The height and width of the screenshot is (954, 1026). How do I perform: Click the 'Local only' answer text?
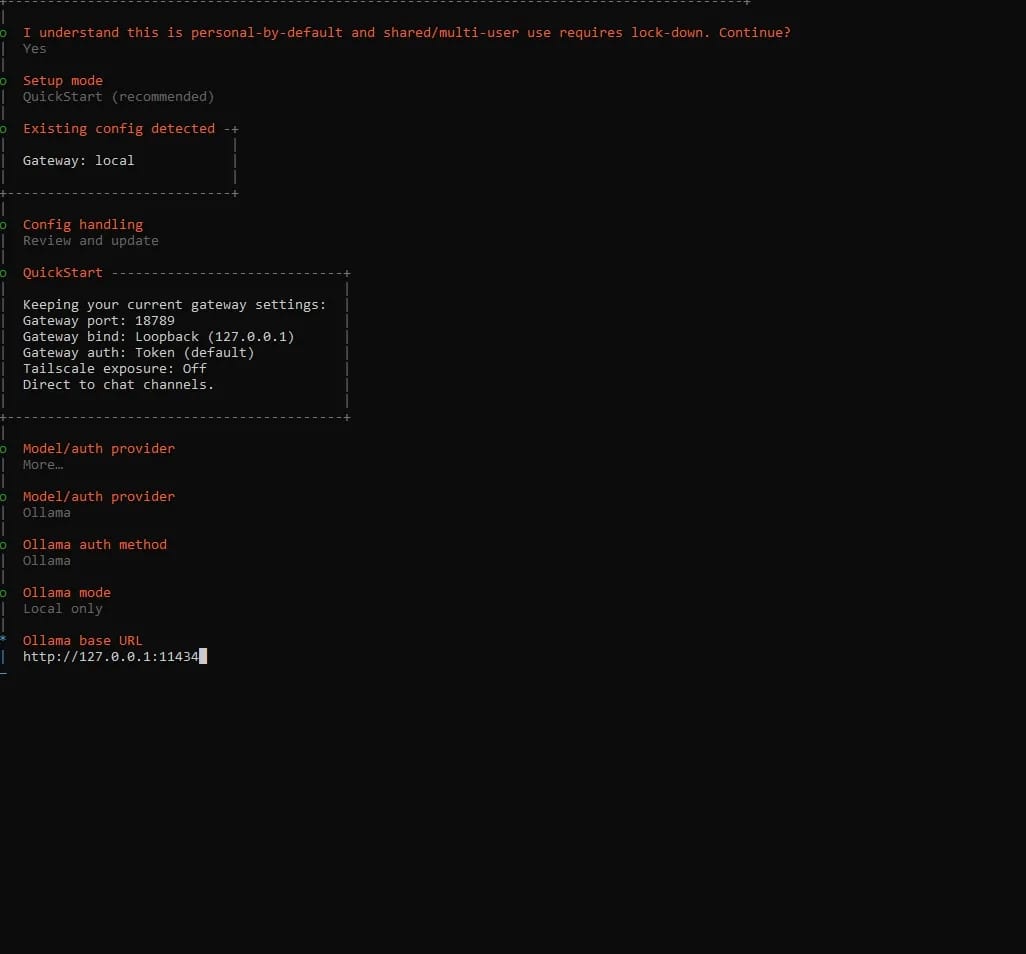pos(63,609)
